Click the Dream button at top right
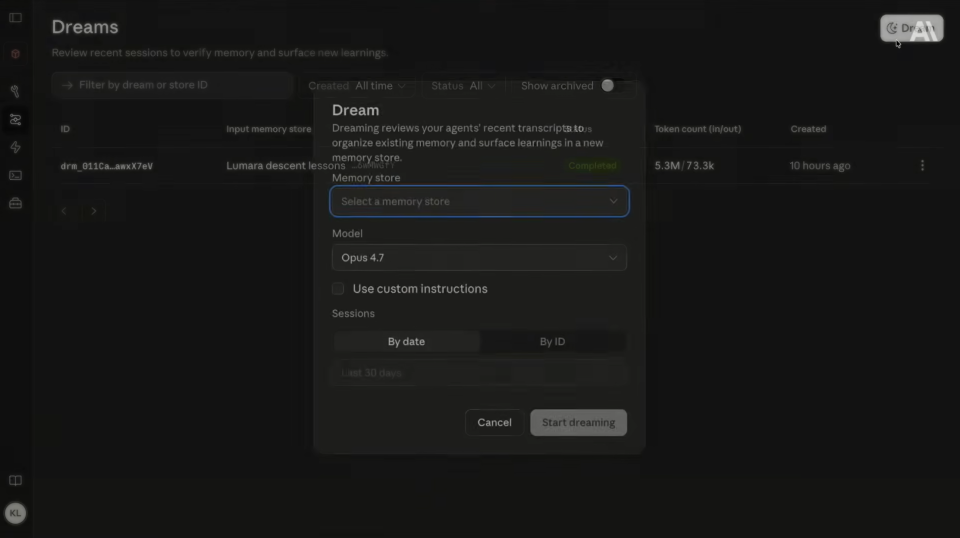960x538 pixels. point(911,28)
